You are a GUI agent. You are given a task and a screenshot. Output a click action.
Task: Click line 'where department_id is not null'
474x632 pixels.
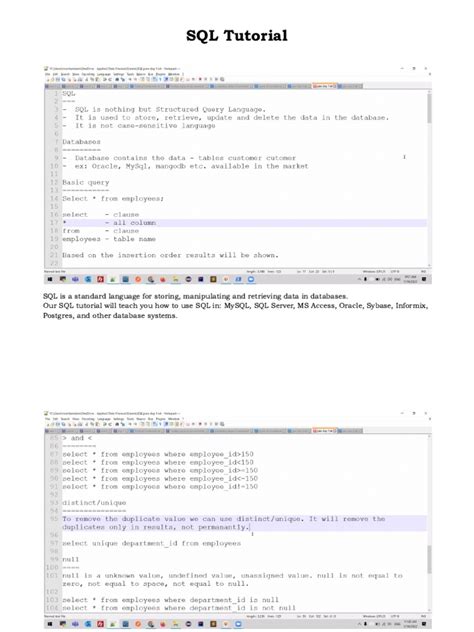tap(179, 608)
